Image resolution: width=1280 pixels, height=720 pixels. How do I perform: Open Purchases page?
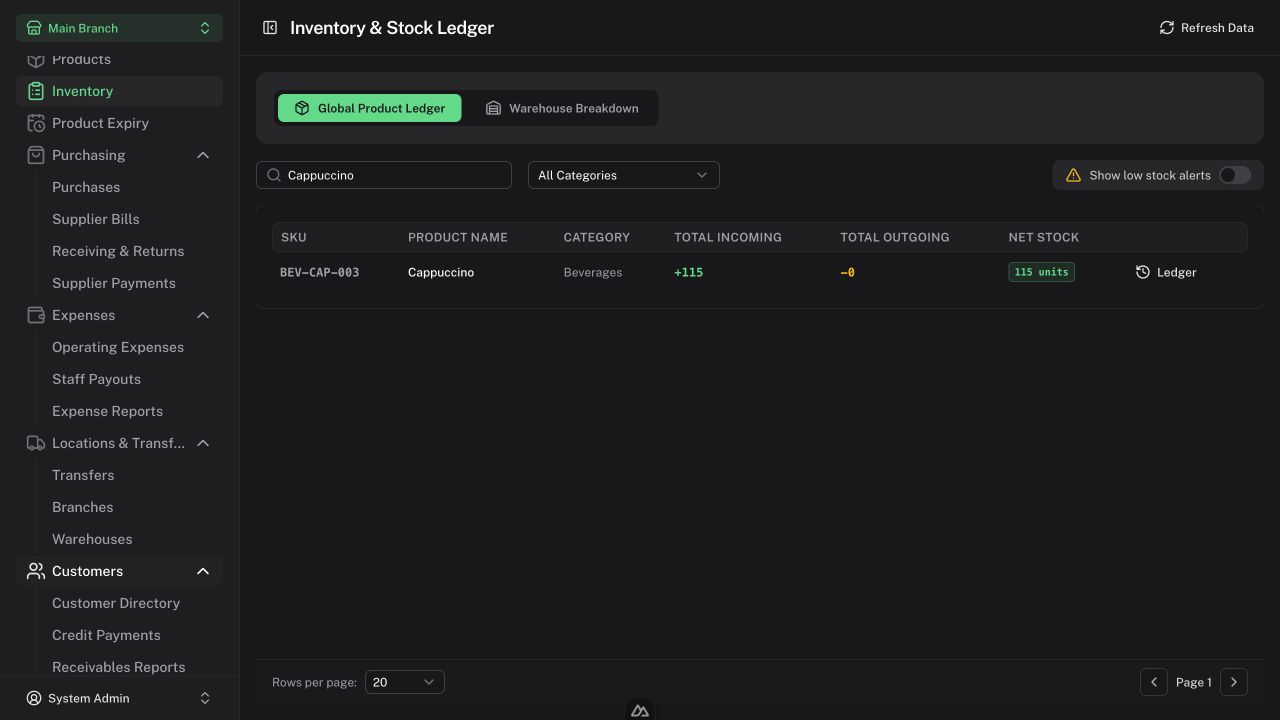86,187
